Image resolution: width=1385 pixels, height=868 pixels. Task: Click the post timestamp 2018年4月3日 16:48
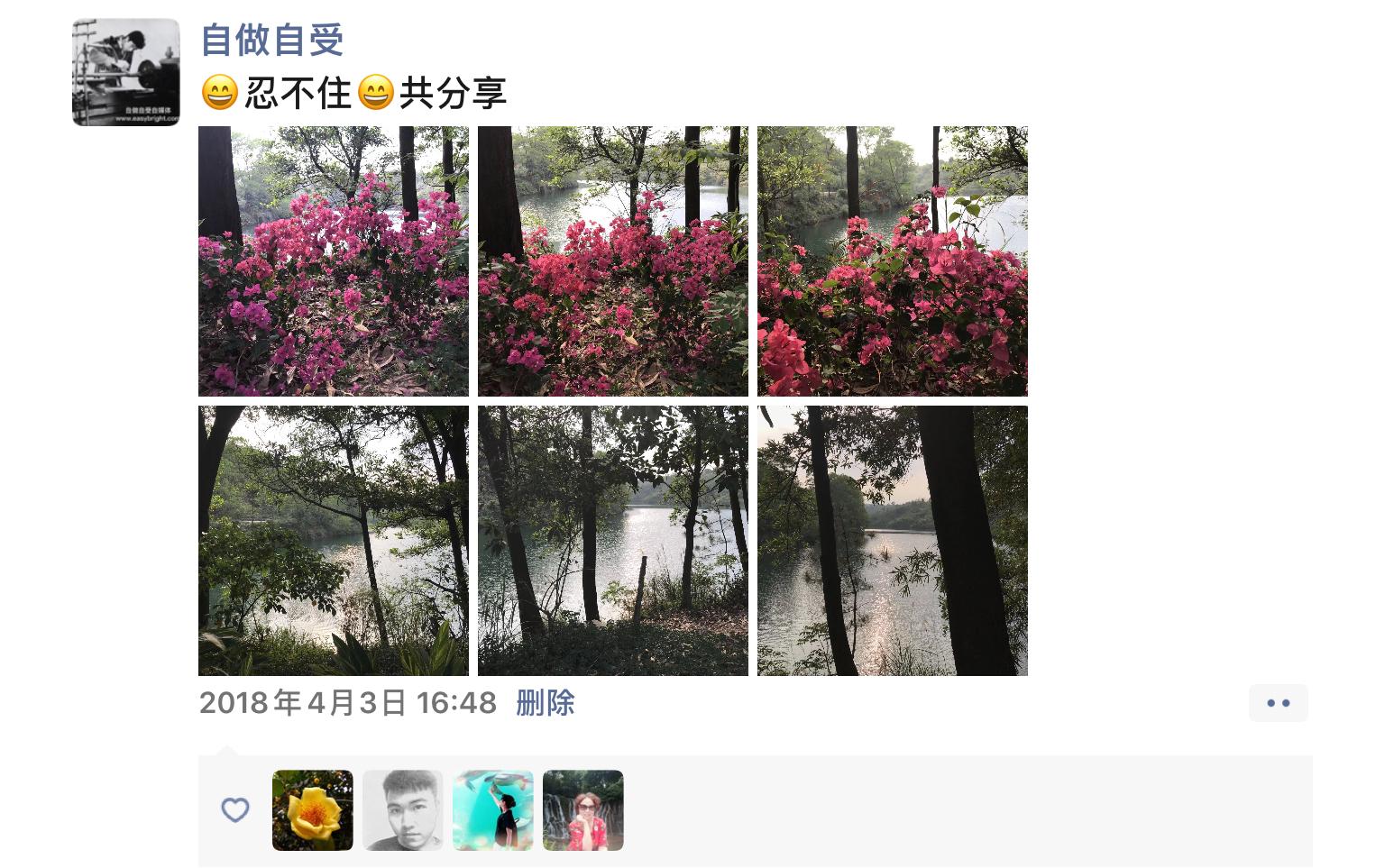348,703
